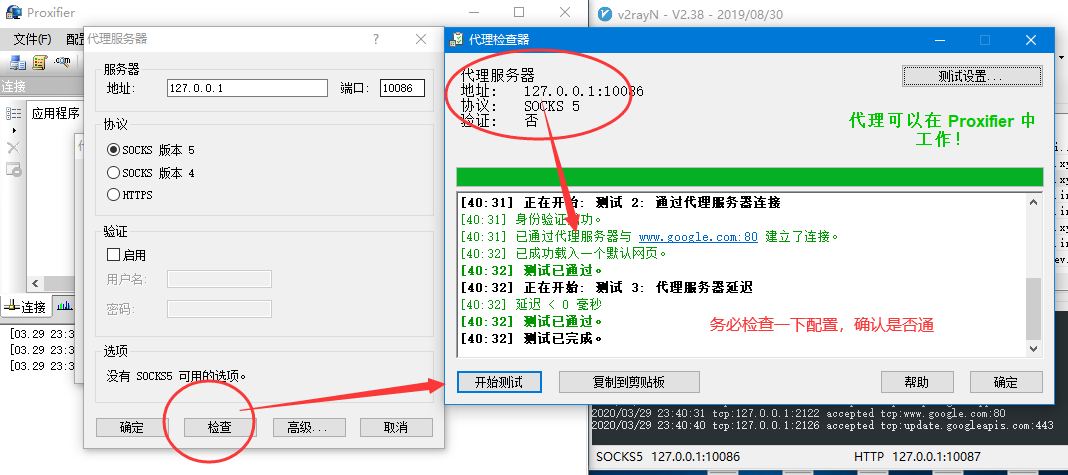Viewport: 1068px width, 475px height.
Task: Click v2rayN log line with tcp:www.google.com:80
Action: [x=798, y=413]
